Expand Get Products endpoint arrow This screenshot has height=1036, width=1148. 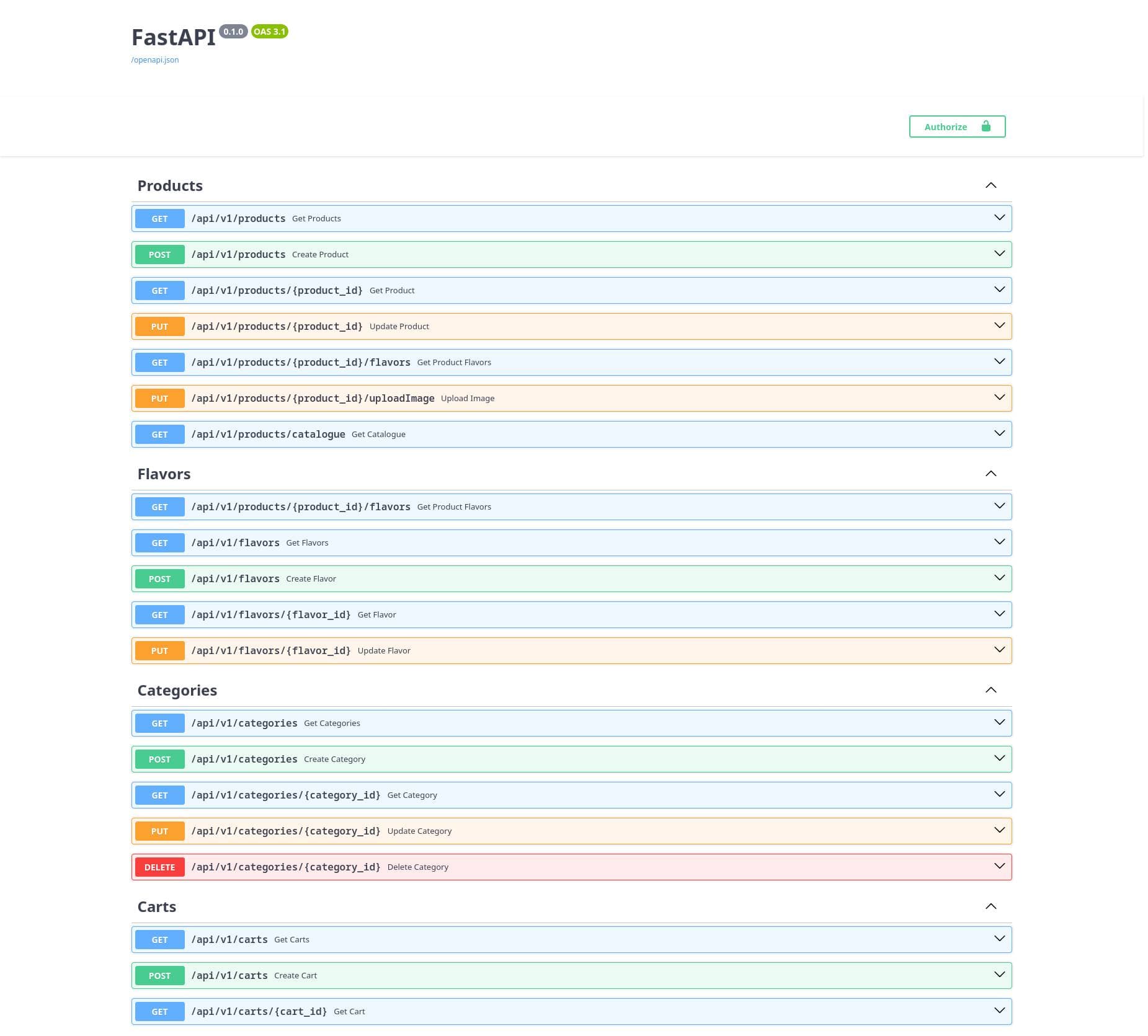[1000, 218]
